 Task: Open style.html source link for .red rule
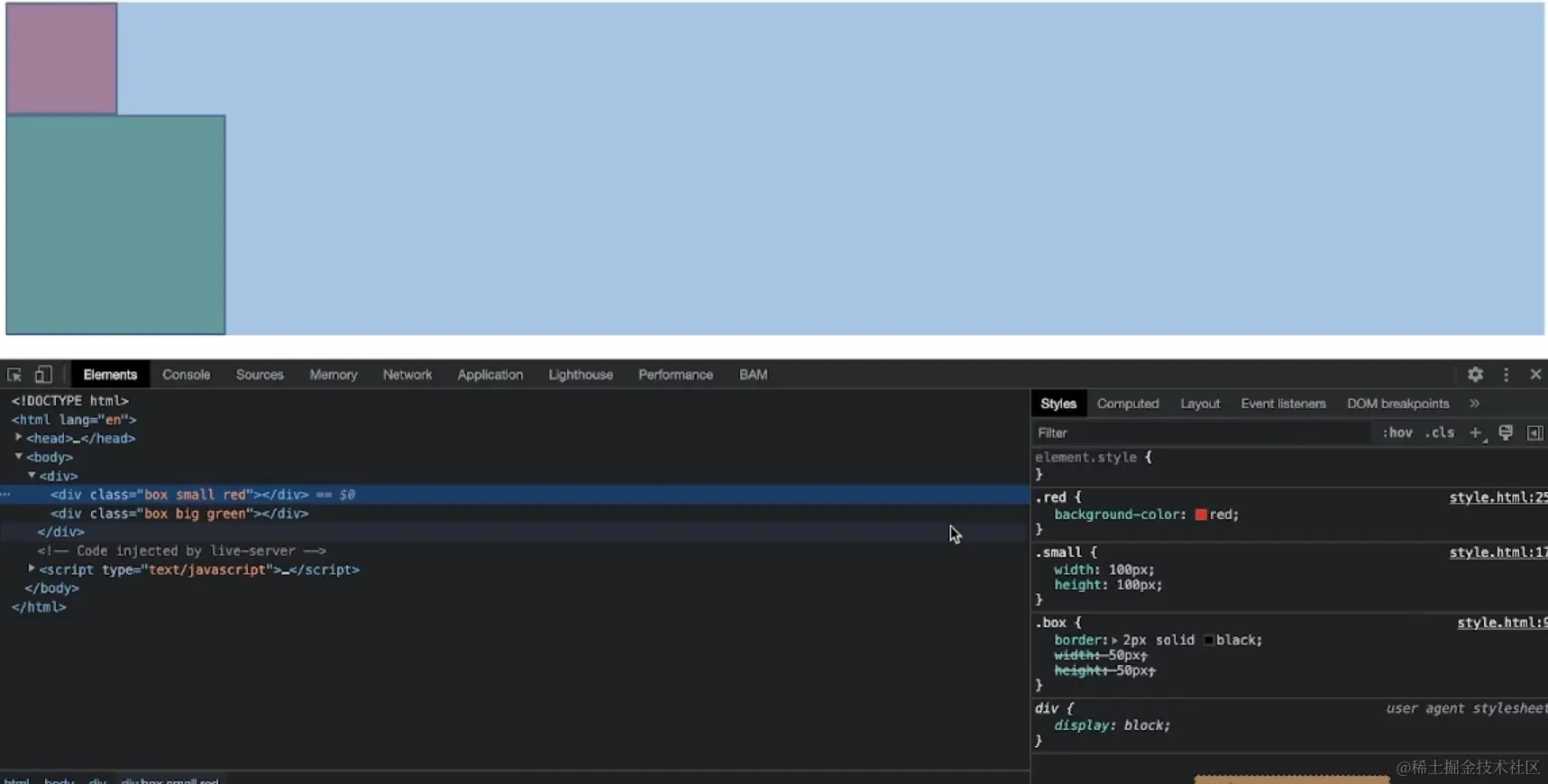tap(1498, 497)
